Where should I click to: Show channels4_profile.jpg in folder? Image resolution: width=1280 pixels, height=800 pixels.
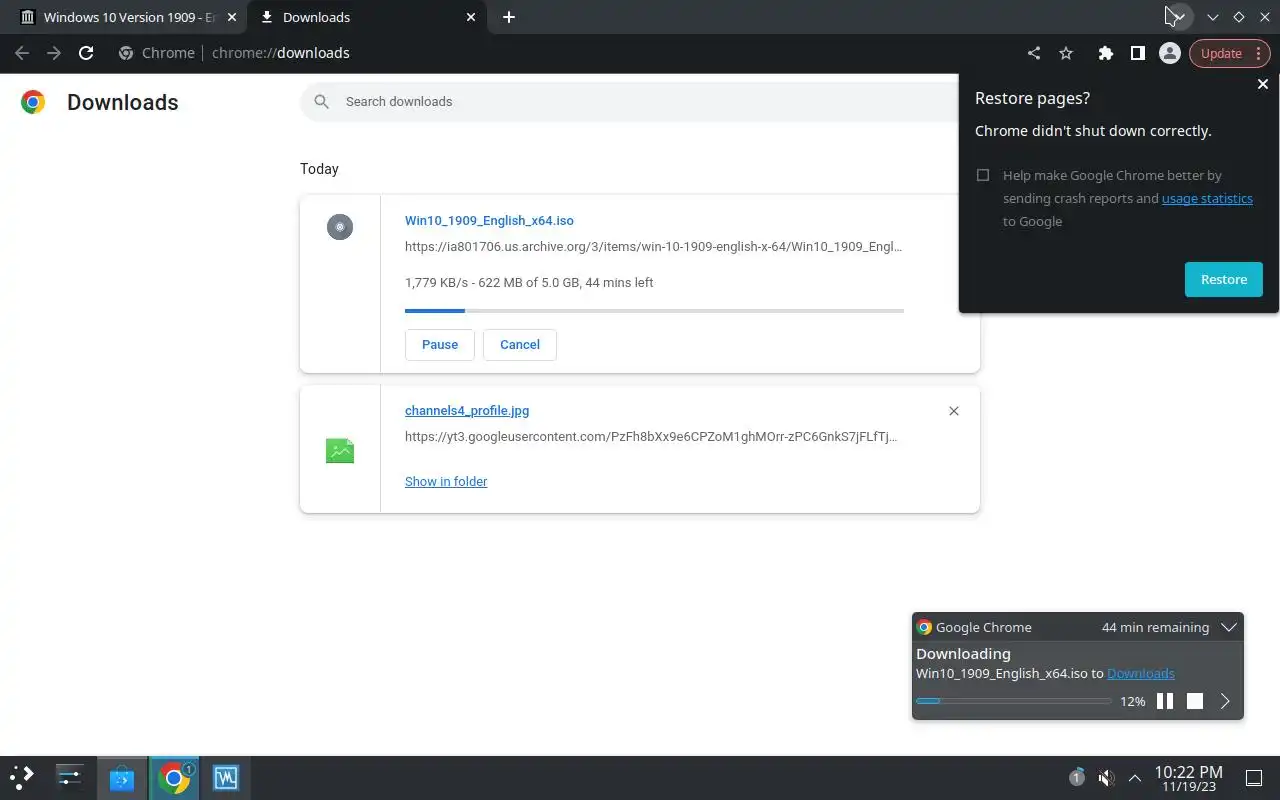[x=446, y=481]
